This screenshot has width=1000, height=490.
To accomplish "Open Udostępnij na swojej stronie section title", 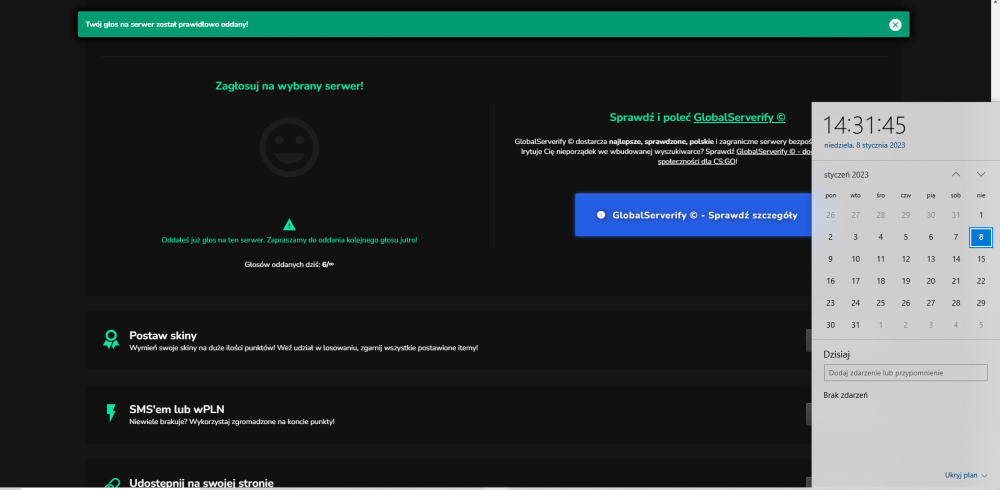I will 202,483.
